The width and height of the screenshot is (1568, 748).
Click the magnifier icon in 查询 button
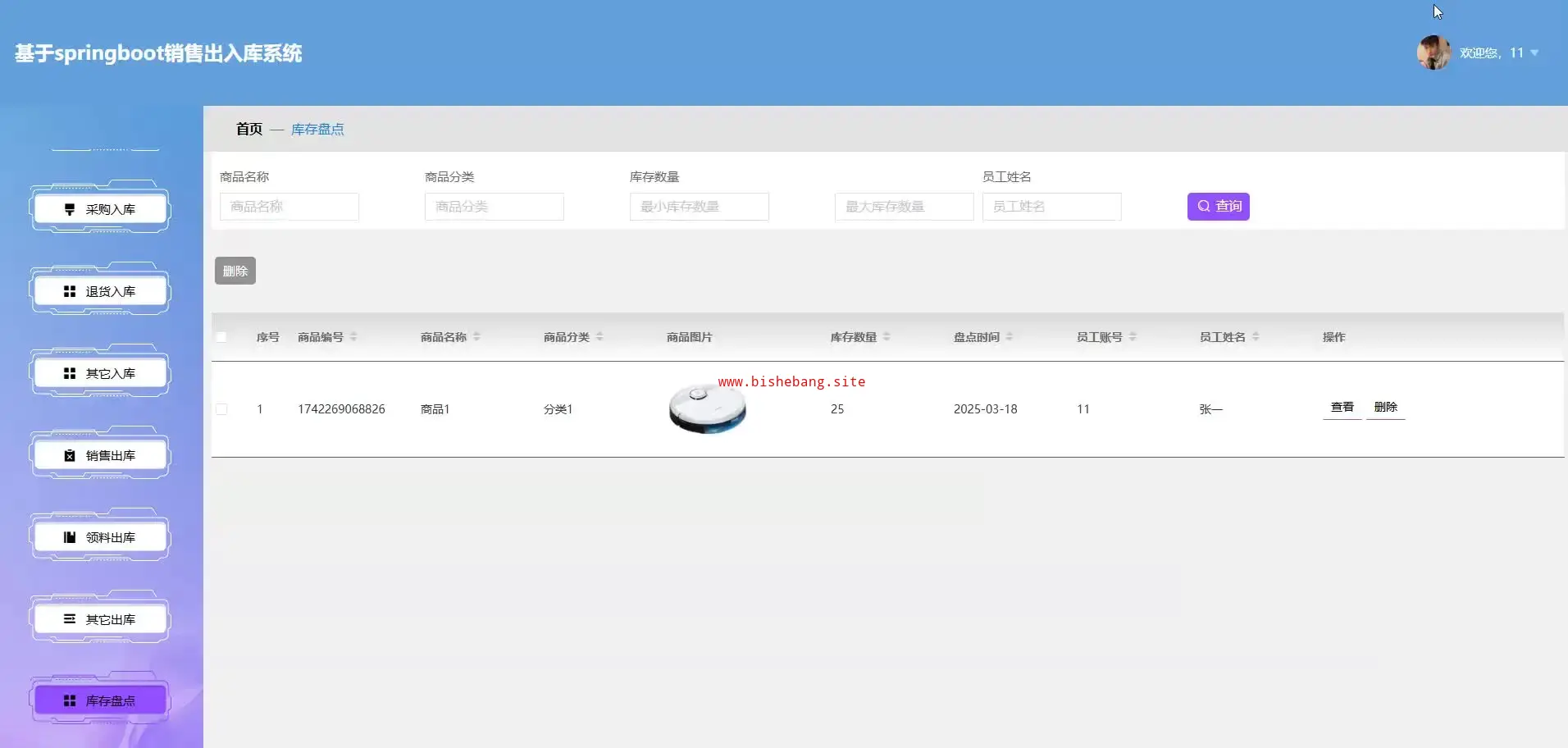[x=1203, y=207]
